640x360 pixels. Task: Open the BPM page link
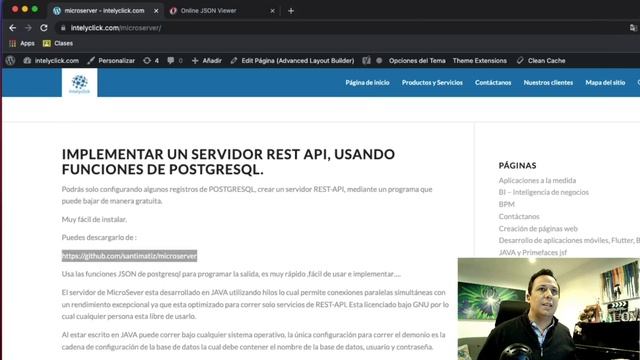coord(507,204)
